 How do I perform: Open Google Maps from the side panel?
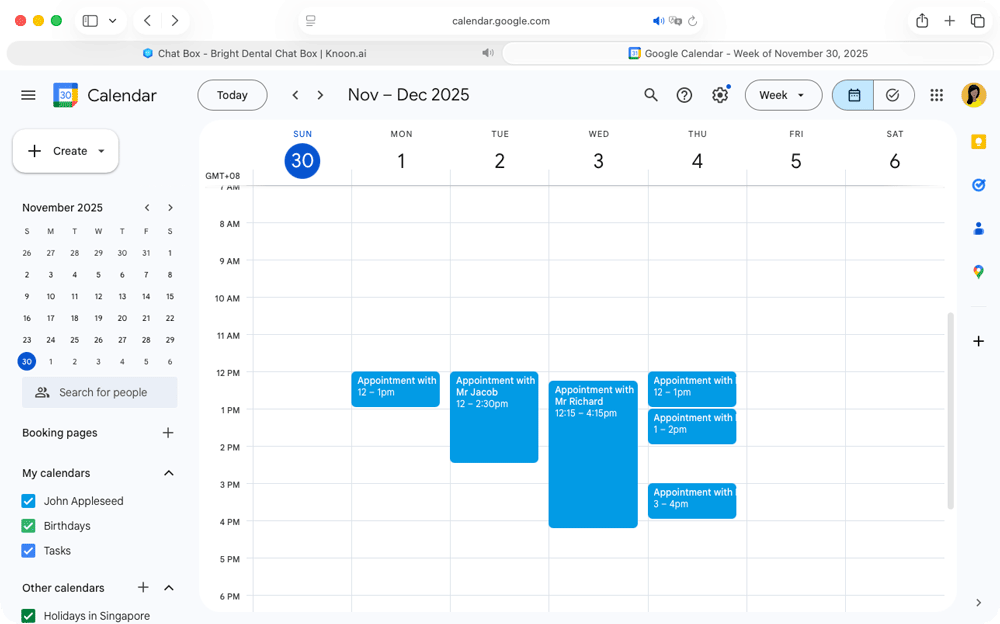point(978,271)
